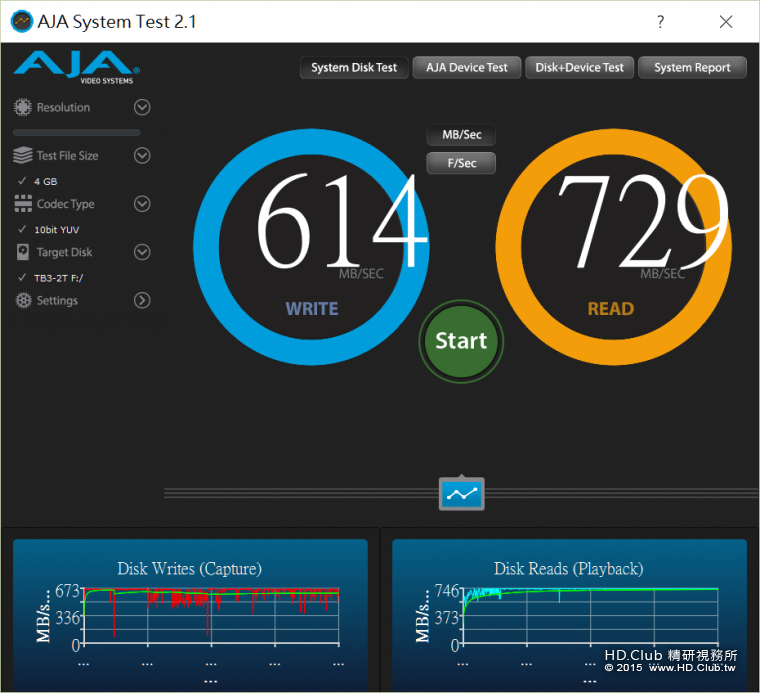Open the AJA Device Test tab
The height and width of the screenshot is (693, 760).
coord(466,68)
